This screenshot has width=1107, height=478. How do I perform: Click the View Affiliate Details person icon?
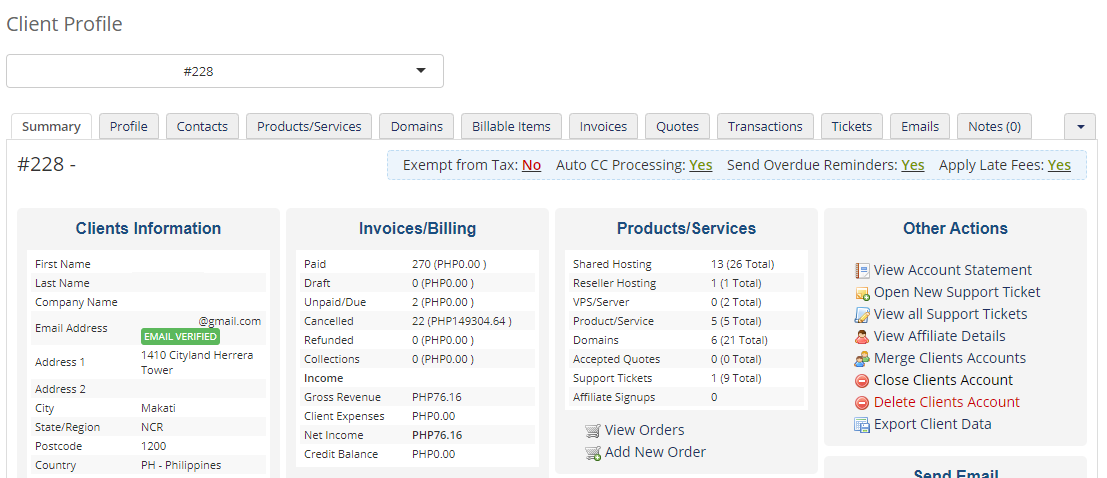[x=862, y=337]
